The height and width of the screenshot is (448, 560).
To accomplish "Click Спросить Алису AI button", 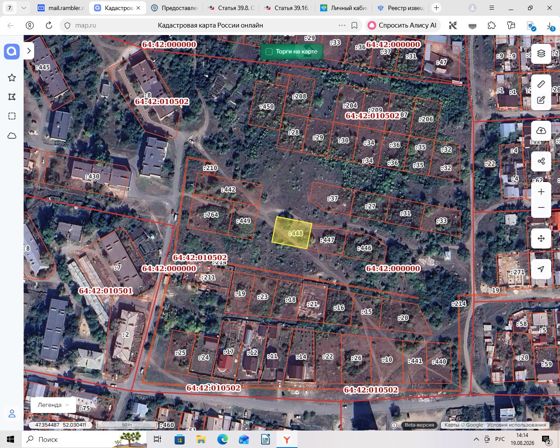I will [402, 25].
